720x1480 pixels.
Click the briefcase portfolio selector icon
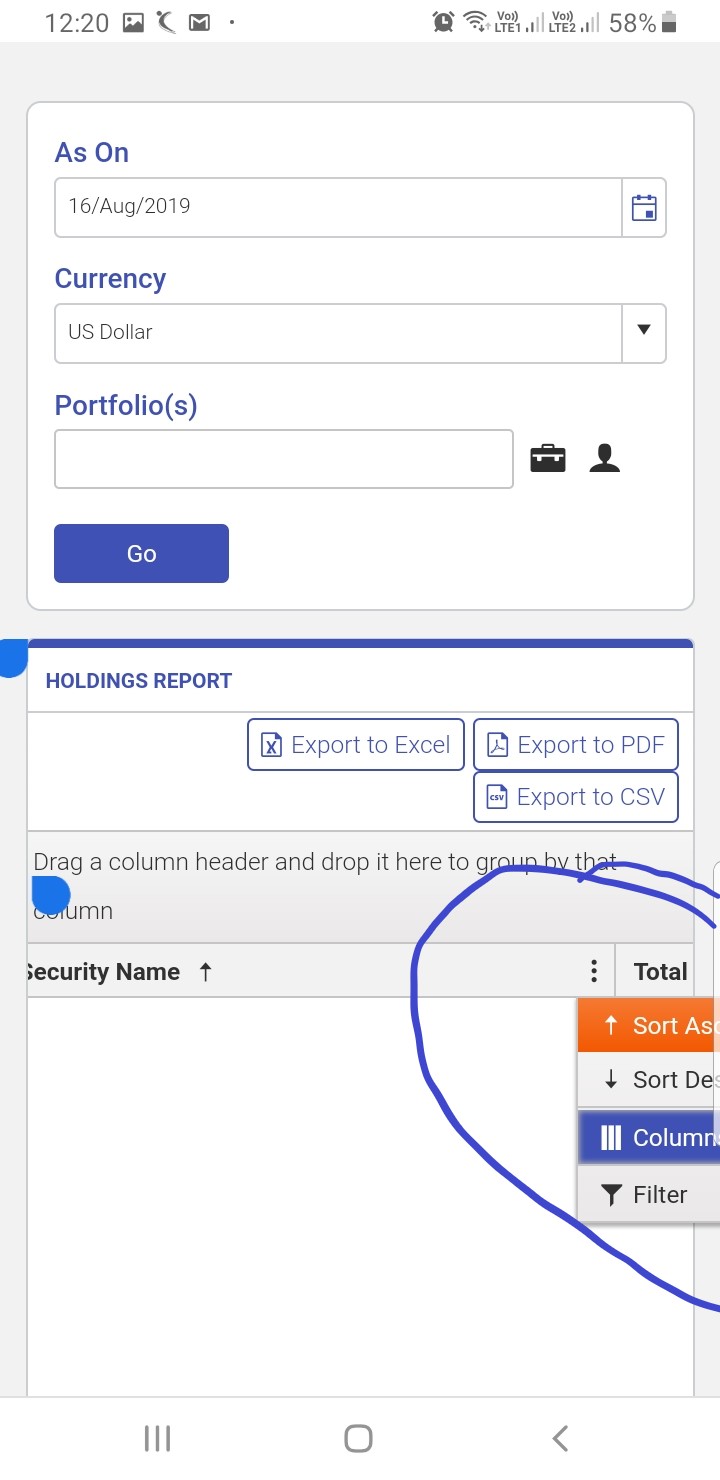547,459
